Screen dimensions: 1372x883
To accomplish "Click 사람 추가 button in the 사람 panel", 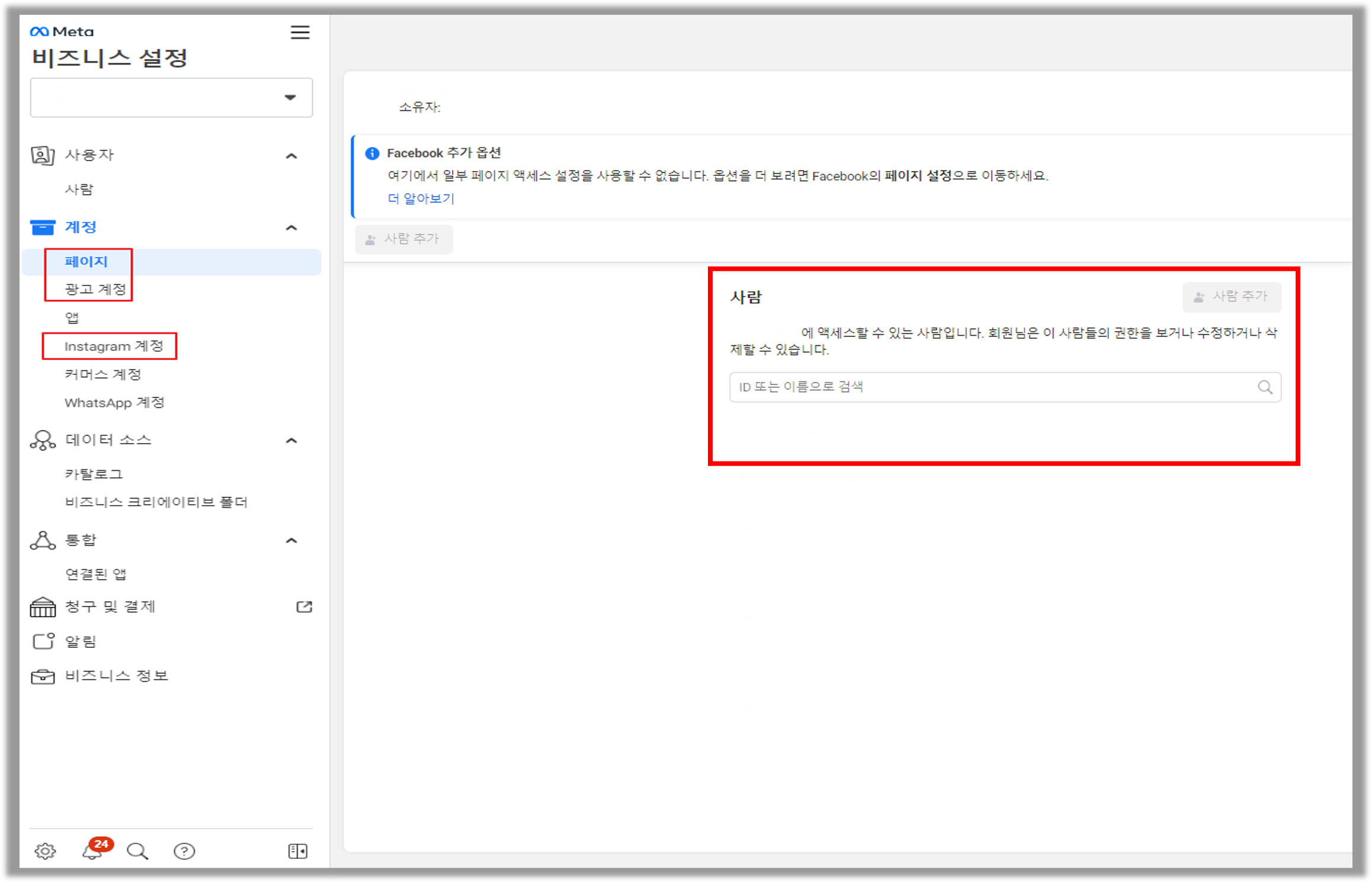I will [1232, 297].
